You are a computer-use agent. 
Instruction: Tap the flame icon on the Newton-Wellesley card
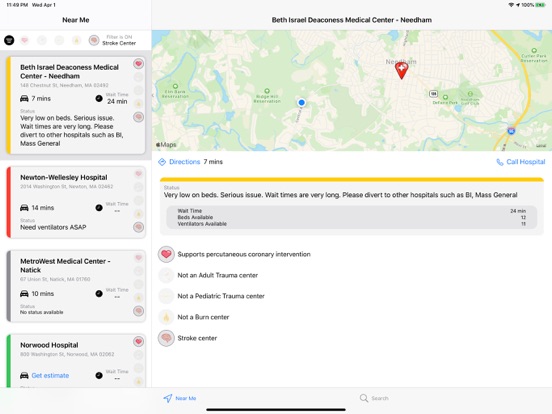click(x=138, y=214)
